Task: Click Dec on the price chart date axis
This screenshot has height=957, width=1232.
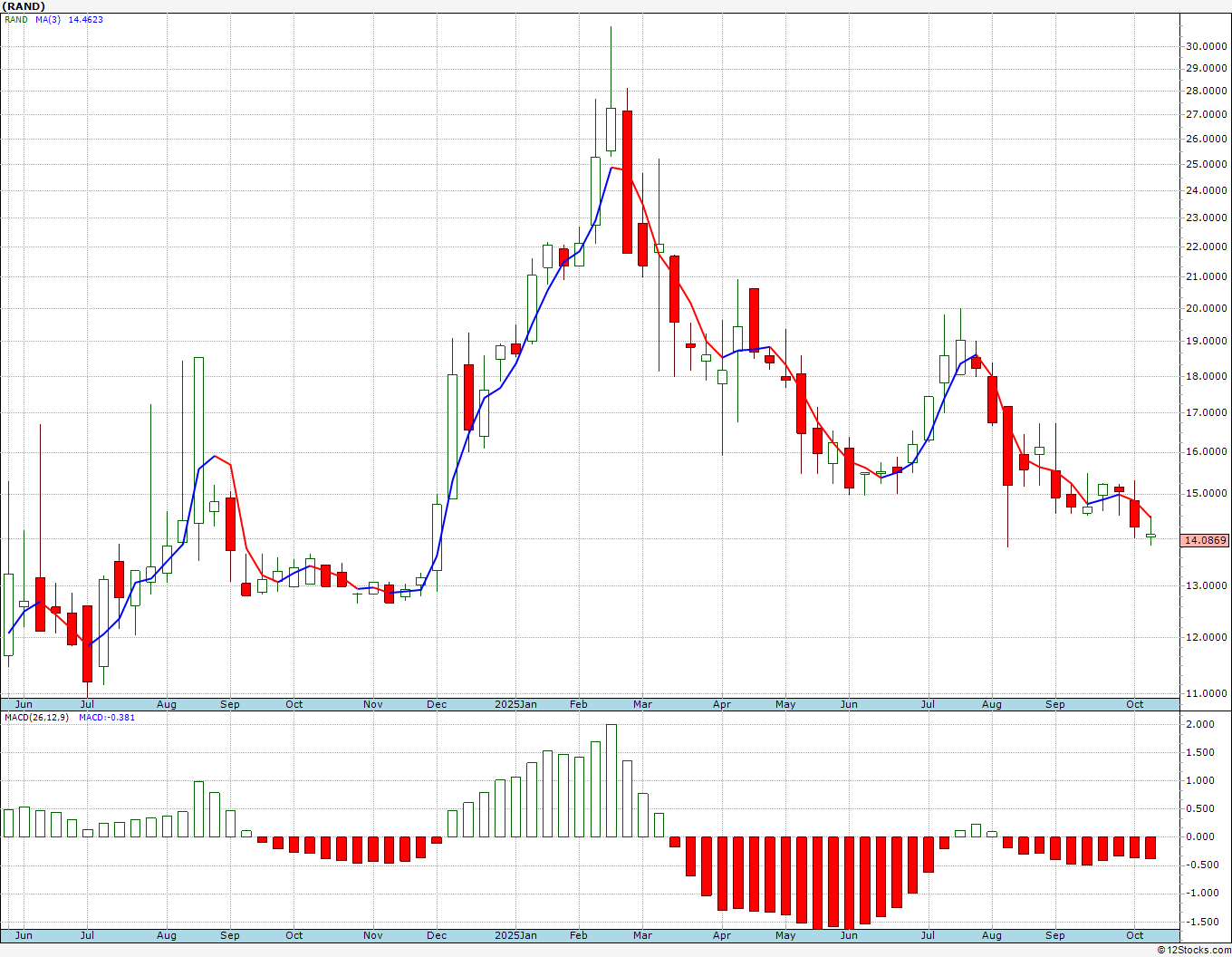Action: point(437,704)
